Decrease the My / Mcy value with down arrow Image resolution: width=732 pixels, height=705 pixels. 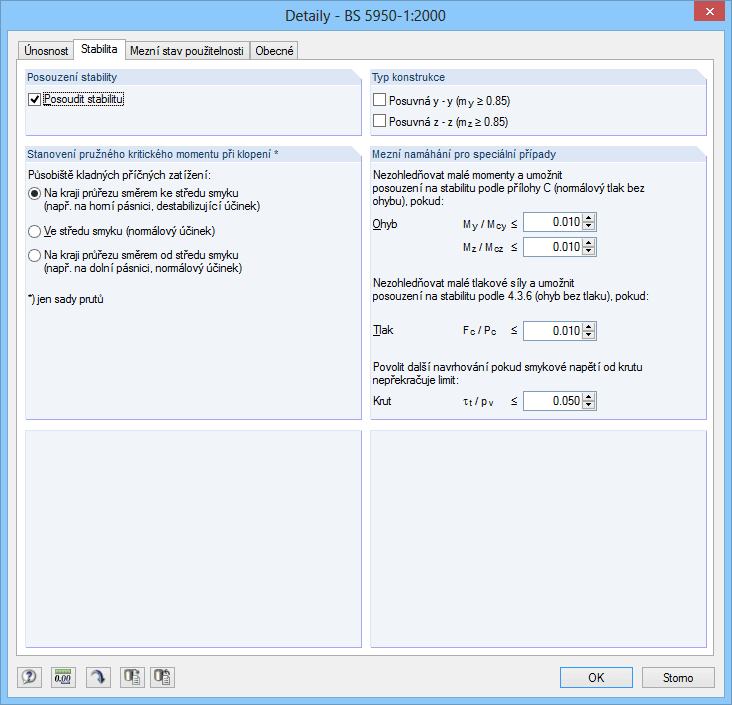point(589,226)
